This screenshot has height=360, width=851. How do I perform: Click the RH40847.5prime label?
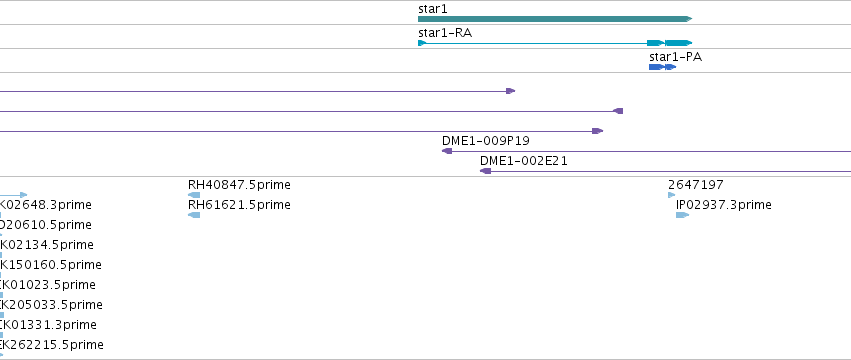(x=239, y=185)
